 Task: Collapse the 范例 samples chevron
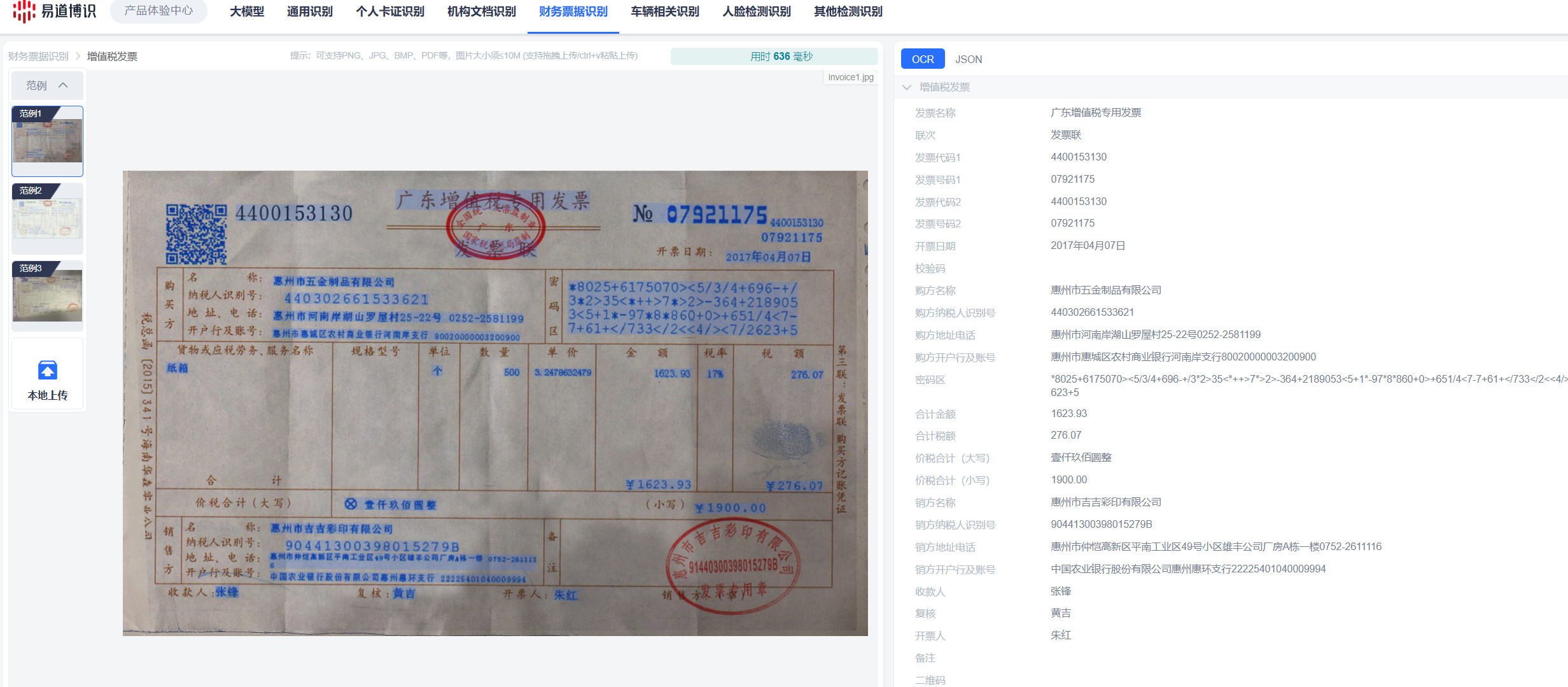click(x=63, y=85)
